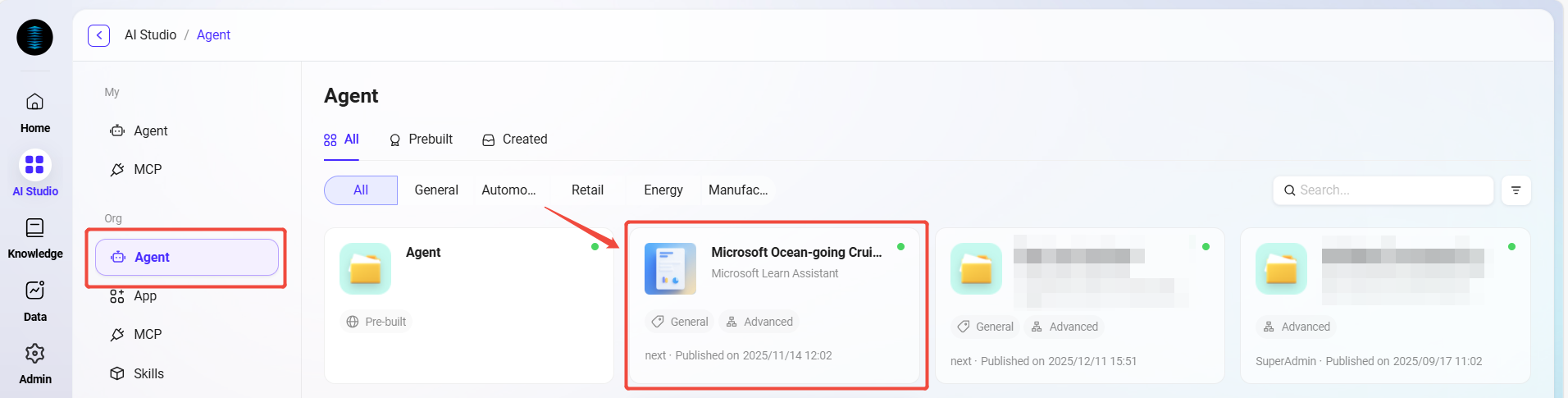Select MCP under the My section

[x=148, y=170]
